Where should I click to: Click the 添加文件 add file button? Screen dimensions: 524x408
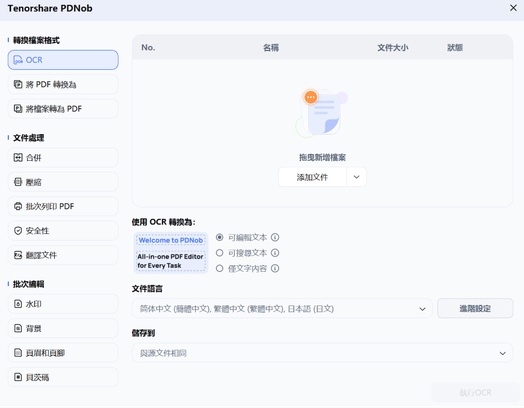pyautogui.click(x=312, y=177)
